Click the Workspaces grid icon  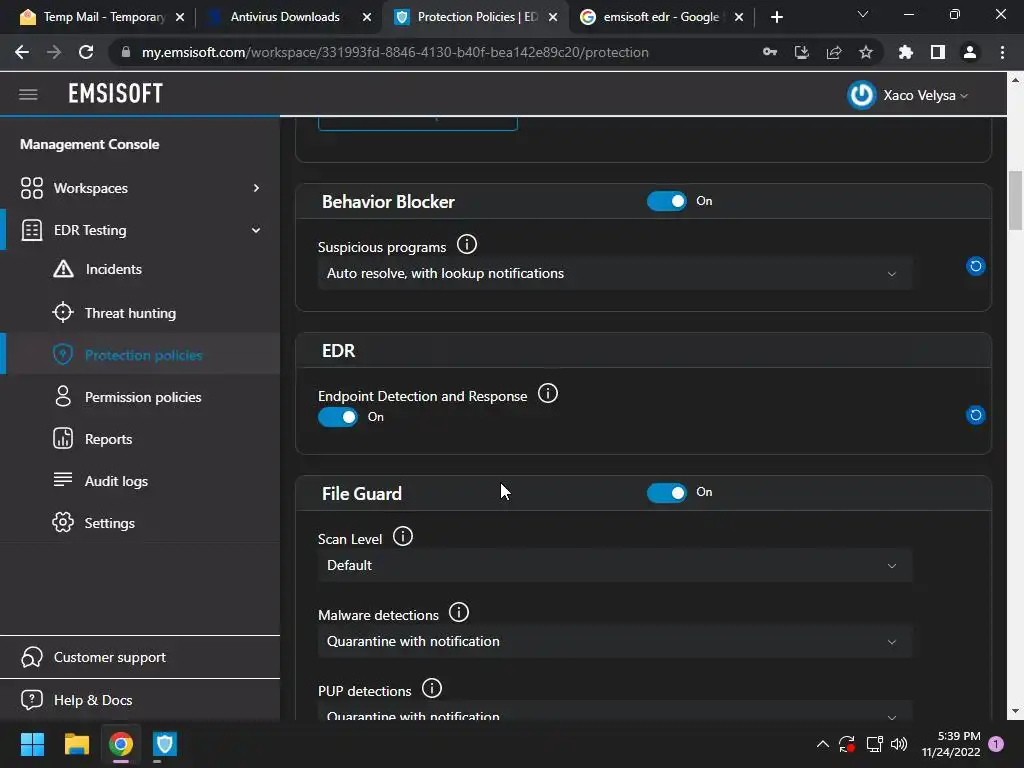point(31,188)
